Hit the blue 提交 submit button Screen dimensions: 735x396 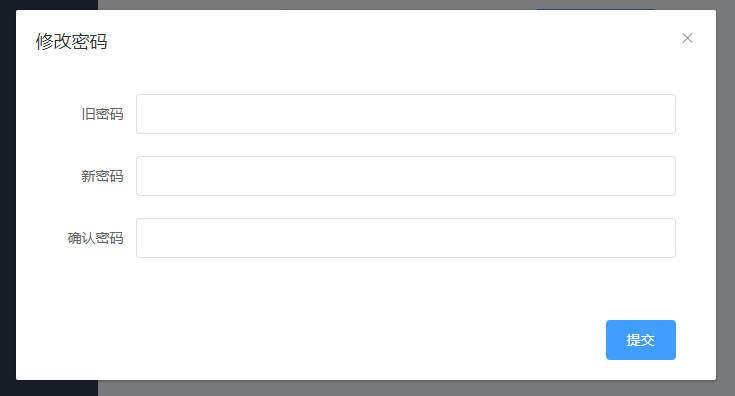click(x=641, y=340)
